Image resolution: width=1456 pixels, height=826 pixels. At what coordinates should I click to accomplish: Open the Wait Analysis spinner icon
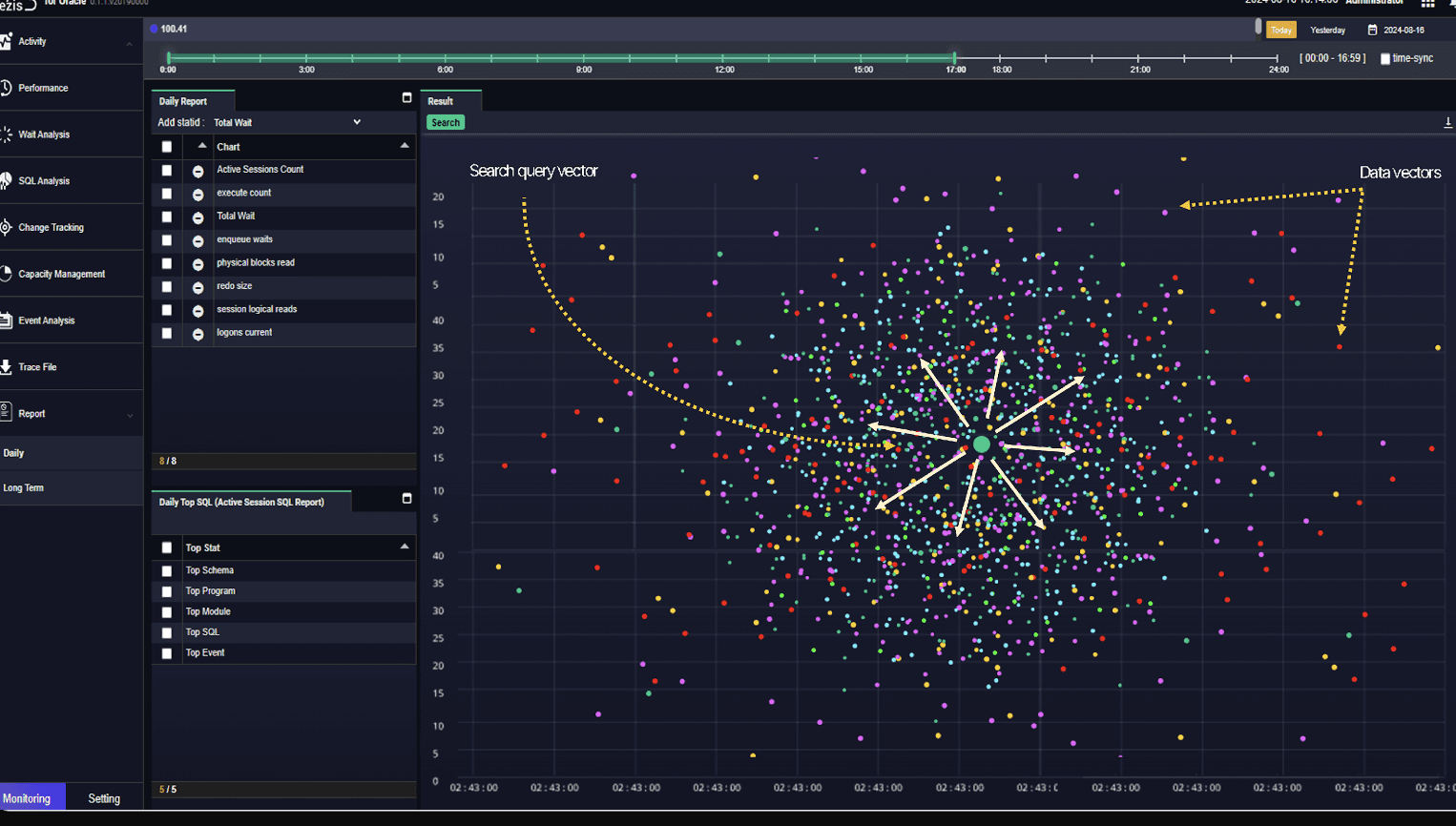click(x=6, y=134)
